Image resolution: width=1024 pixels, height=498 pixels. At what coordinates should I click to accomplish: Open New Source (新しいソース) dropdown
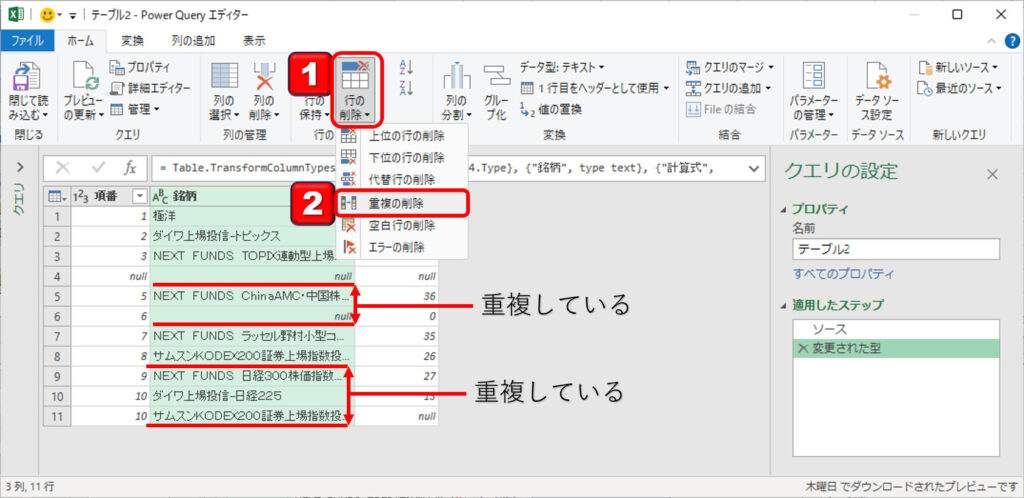[x=958, y=67]
